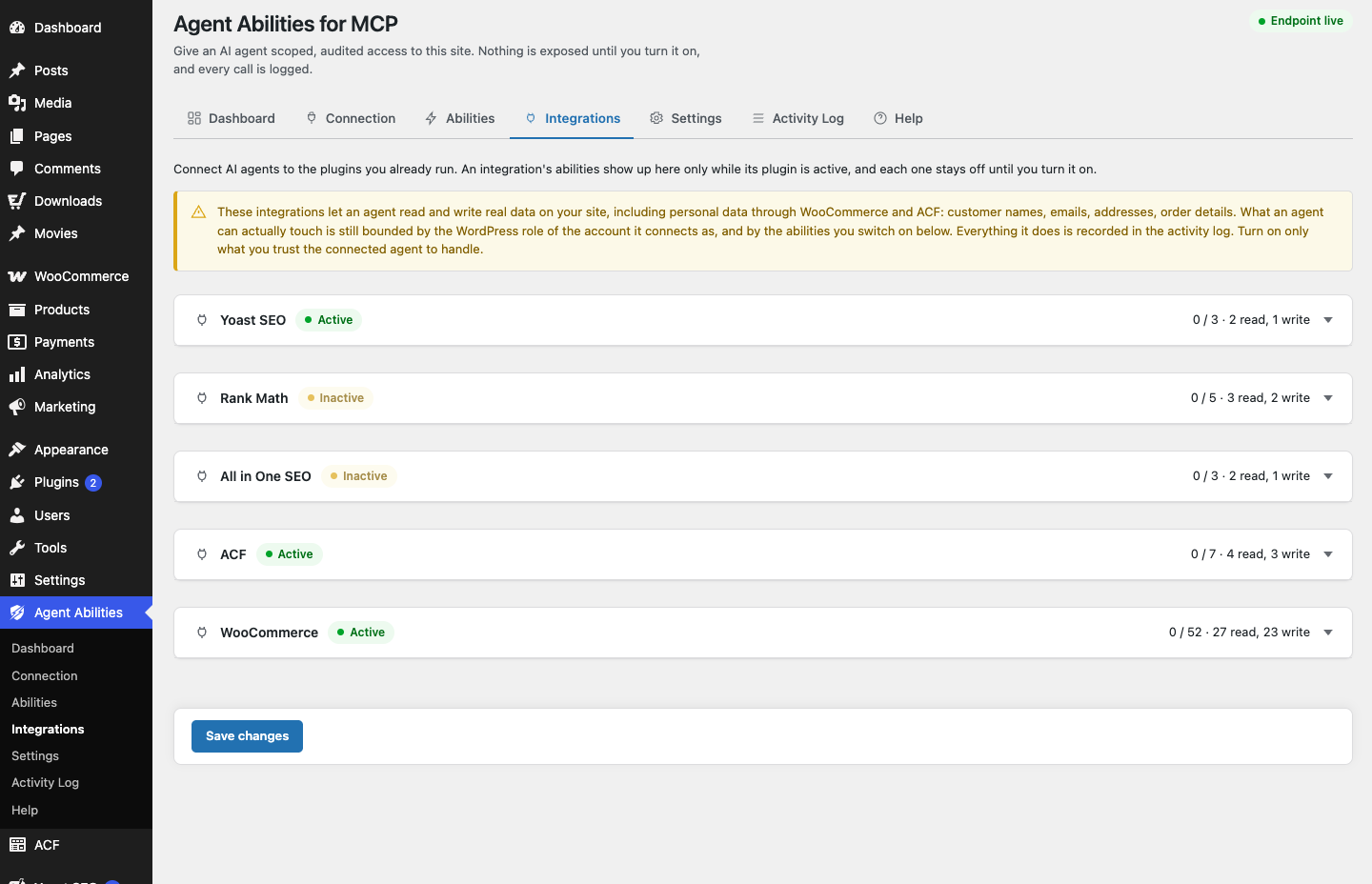Open the Dashboard tab
The image size is (1372, 884).
click(232, 118)
